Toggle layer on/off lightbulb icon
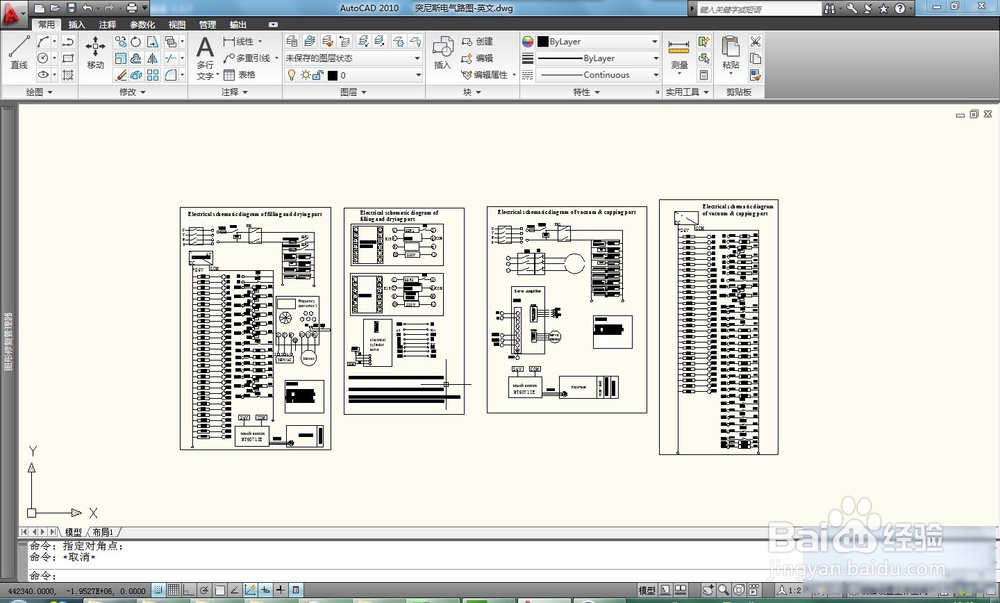Screen dimensions: 1000x603 [x=292, y=75]
